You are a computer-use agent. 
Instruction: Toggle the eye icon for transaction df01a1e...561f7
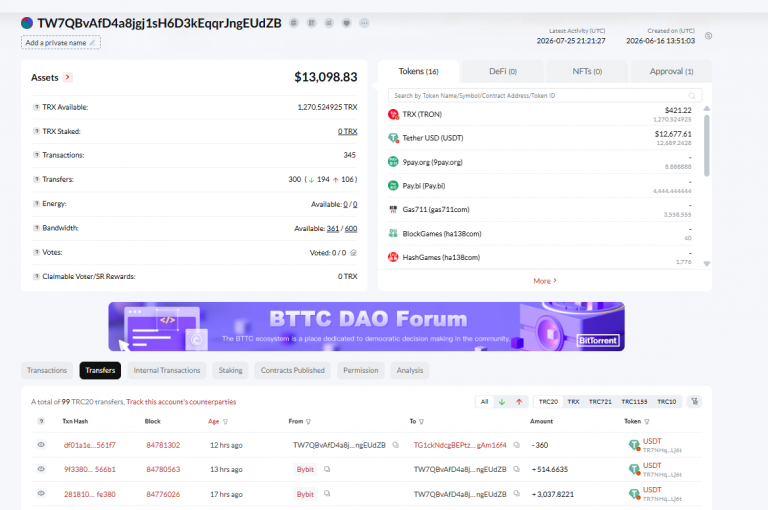41,445
